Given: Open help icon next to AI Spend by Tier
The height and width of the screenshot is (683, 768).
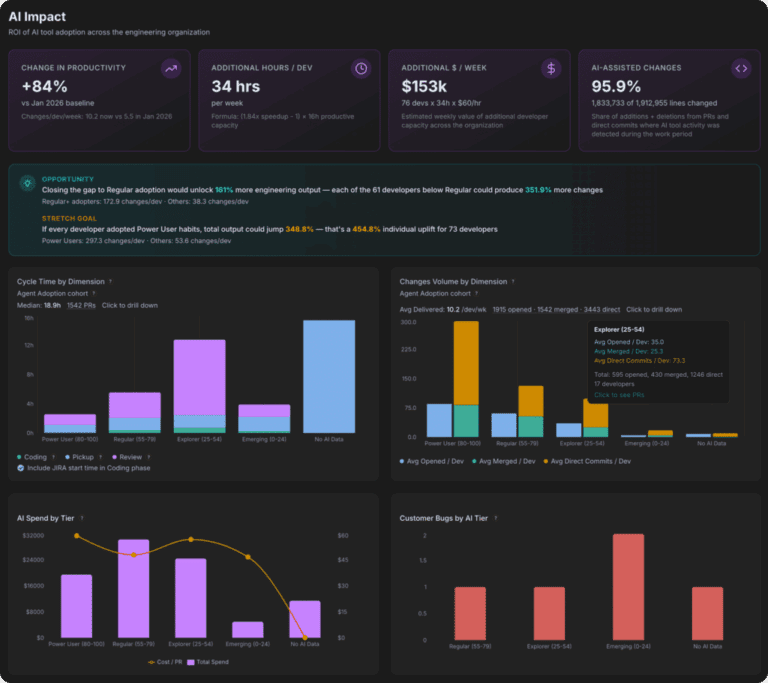Looking at the screenshot, I should (82, 518).
